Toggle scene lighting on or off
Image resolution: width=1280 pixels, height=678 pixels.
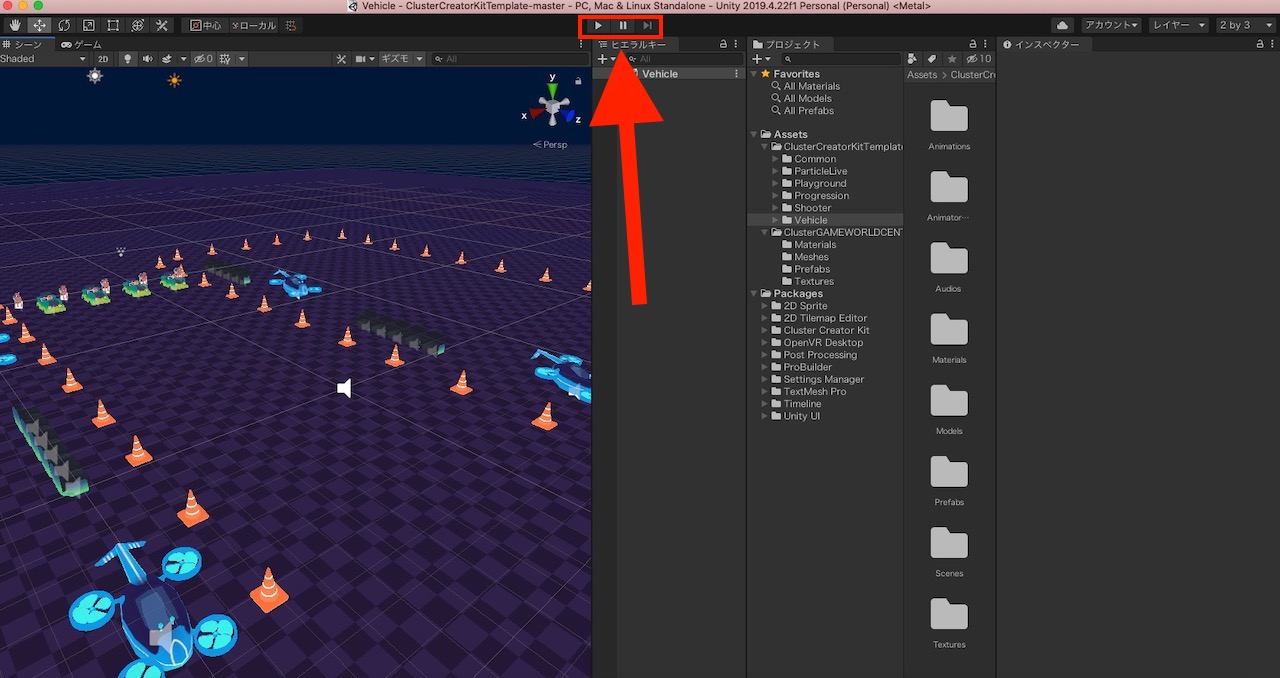[x=128, y=58]
